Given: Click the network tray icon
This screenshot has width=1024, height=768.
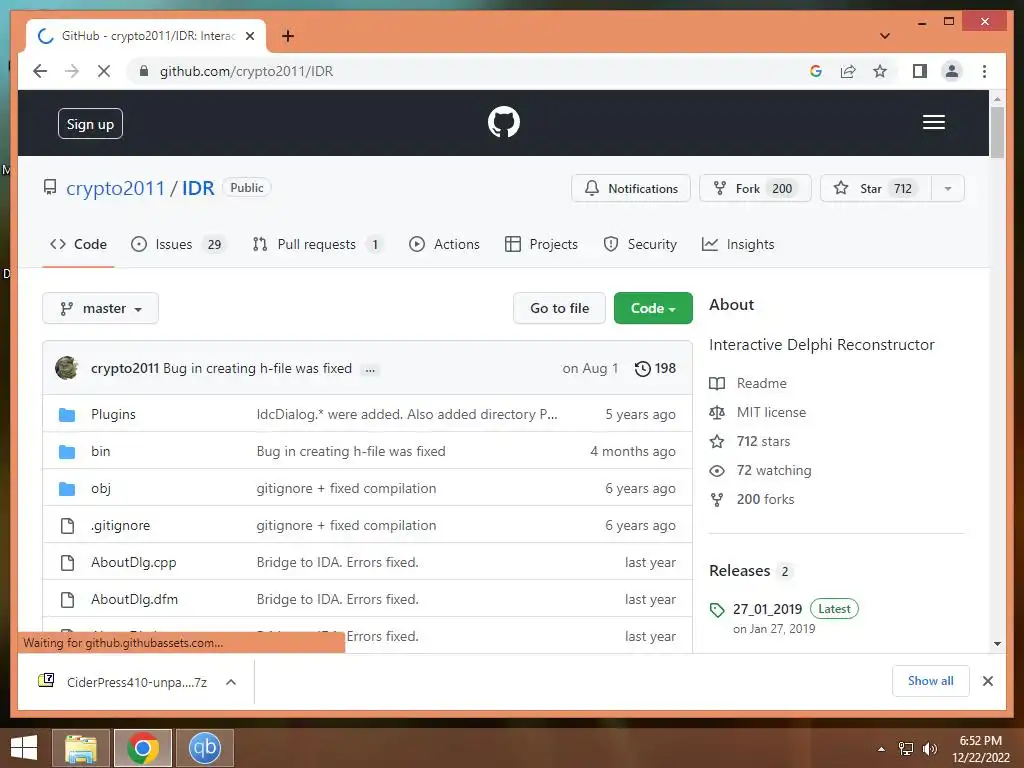Looking at the screenshot, I should [906, 748].
